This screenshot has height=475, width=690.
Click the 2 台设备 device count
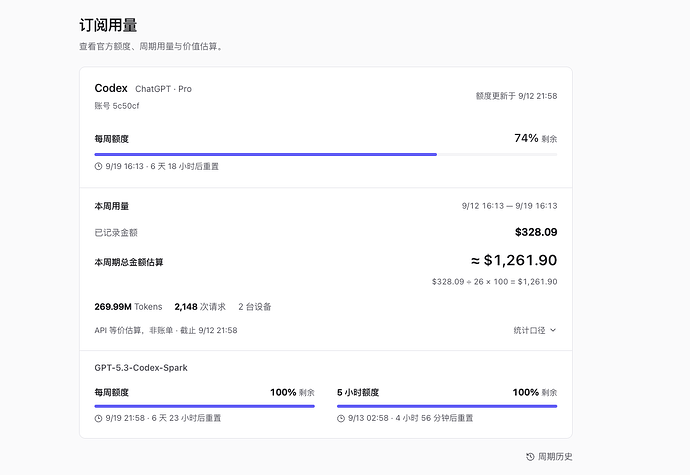pos(255,307)
